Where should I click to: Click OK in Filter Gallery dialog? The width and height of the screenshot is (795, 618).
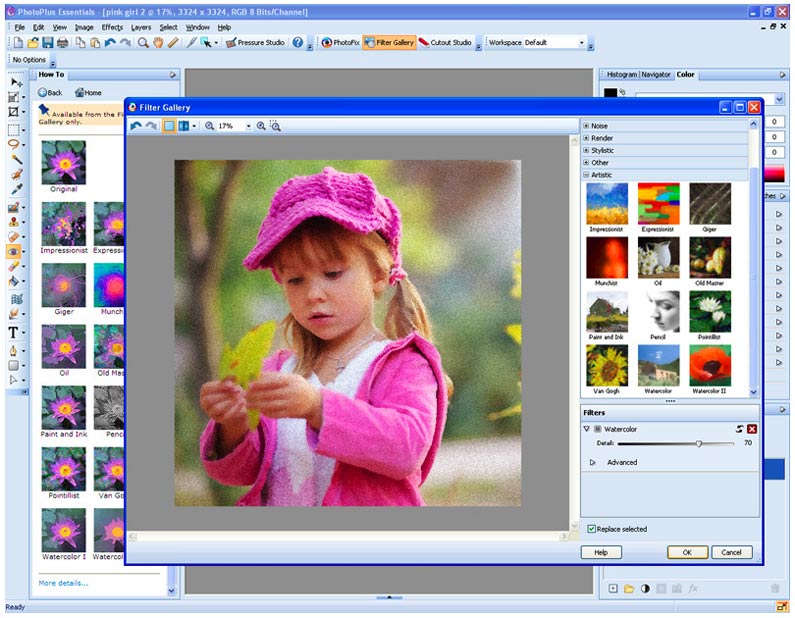687,552
